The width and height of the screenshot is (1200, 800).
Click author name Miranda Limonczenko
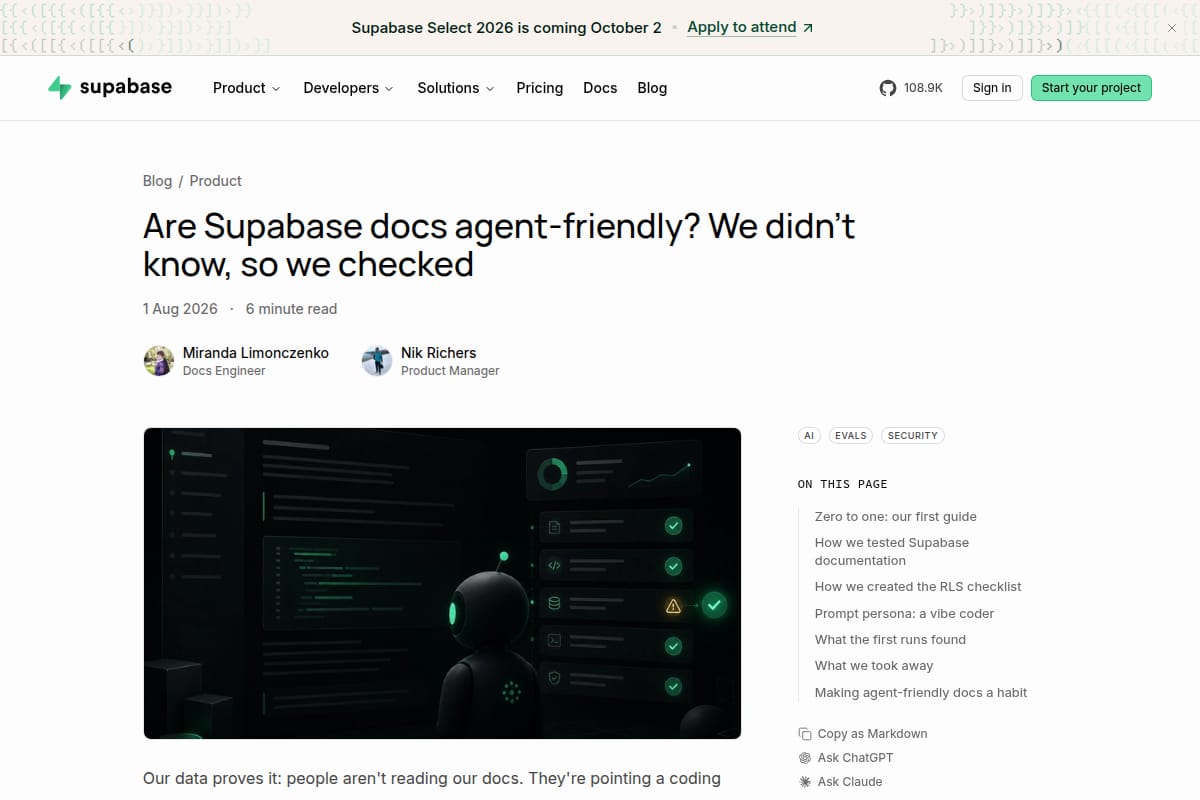(x=256, y=353)
